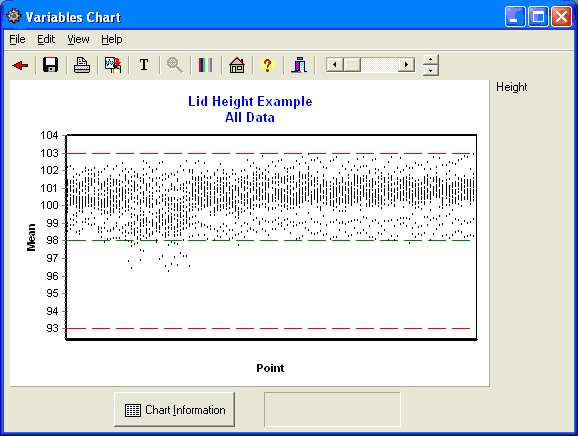The image size is (578, 436).
Task: Click the house home icon
Action: (x=237, y=65)
